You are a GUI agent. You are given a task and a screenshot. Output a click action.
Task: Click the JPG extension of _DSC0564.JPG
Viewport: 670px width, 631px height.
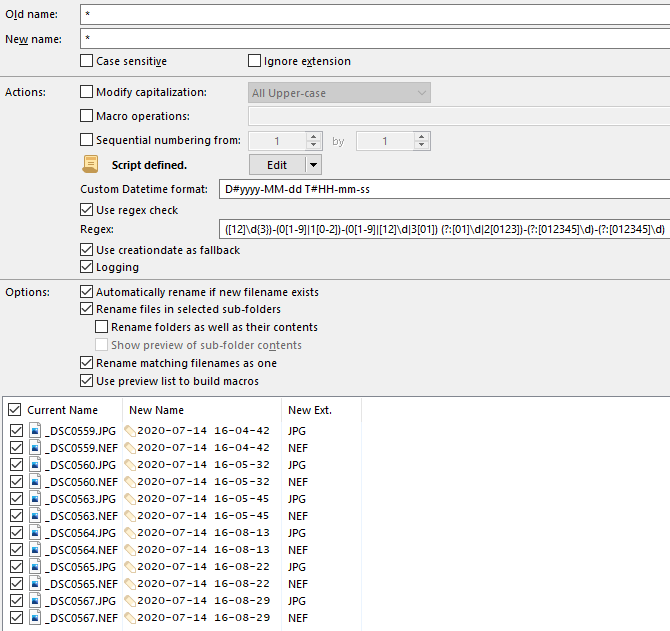coord(297,533)
